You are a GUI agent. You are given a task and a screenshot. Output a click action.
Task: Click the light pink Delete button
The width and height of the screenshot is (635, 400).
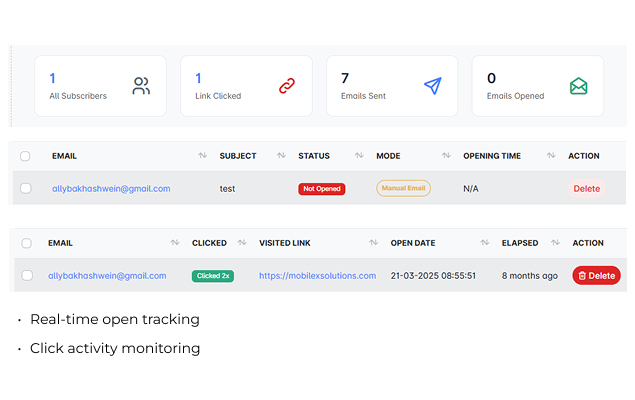[x=586, y=188]
